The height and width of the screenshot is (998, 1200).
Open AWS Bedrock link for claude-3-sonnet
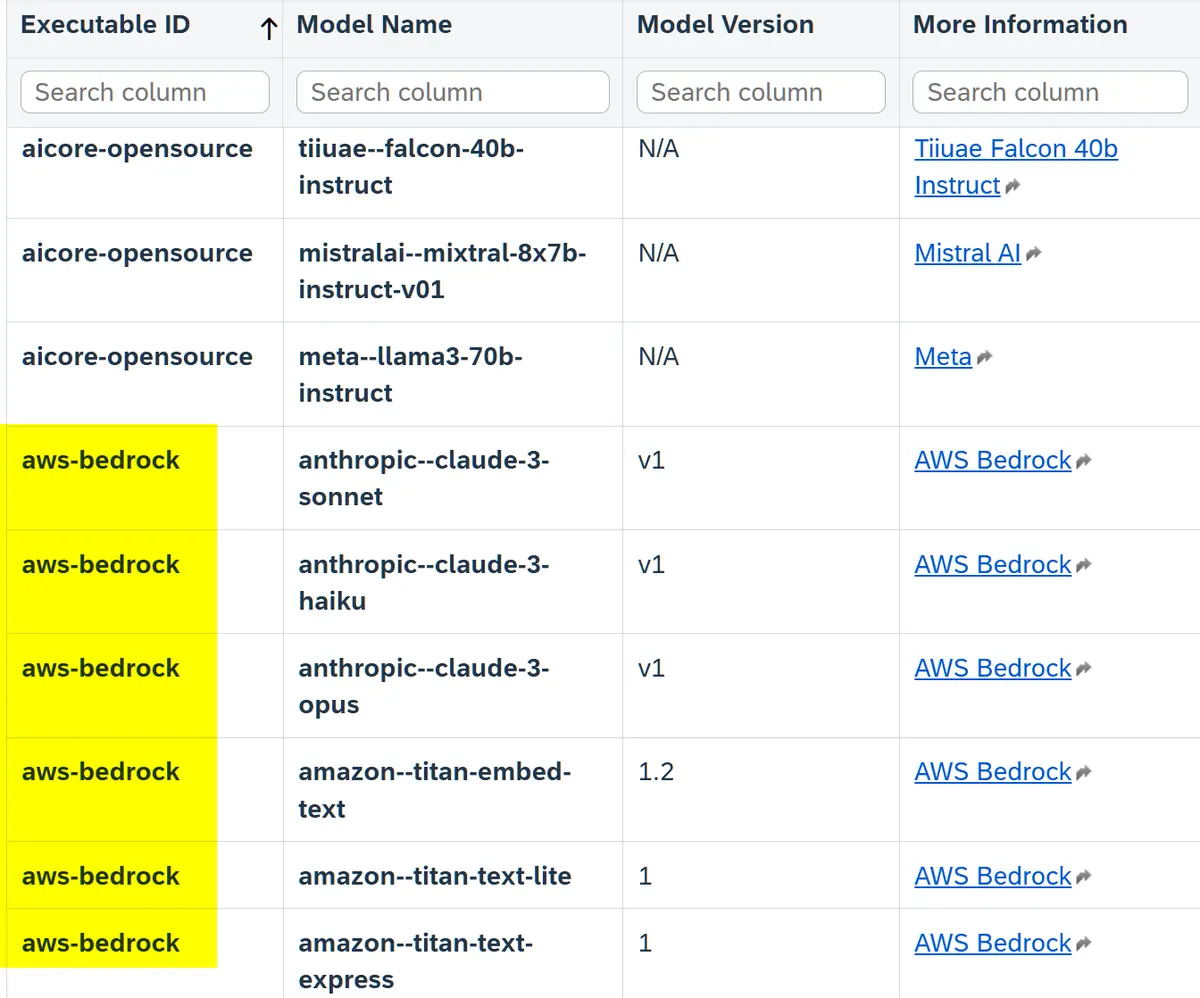993,460
